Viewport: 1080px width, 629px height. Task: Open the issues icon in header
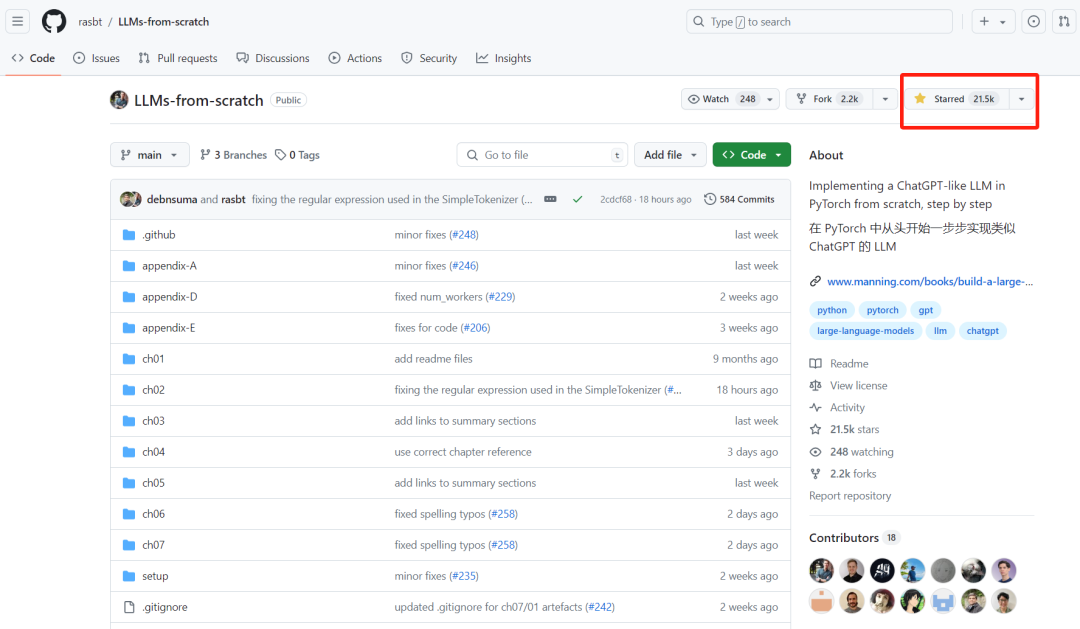pos(1033,21)
